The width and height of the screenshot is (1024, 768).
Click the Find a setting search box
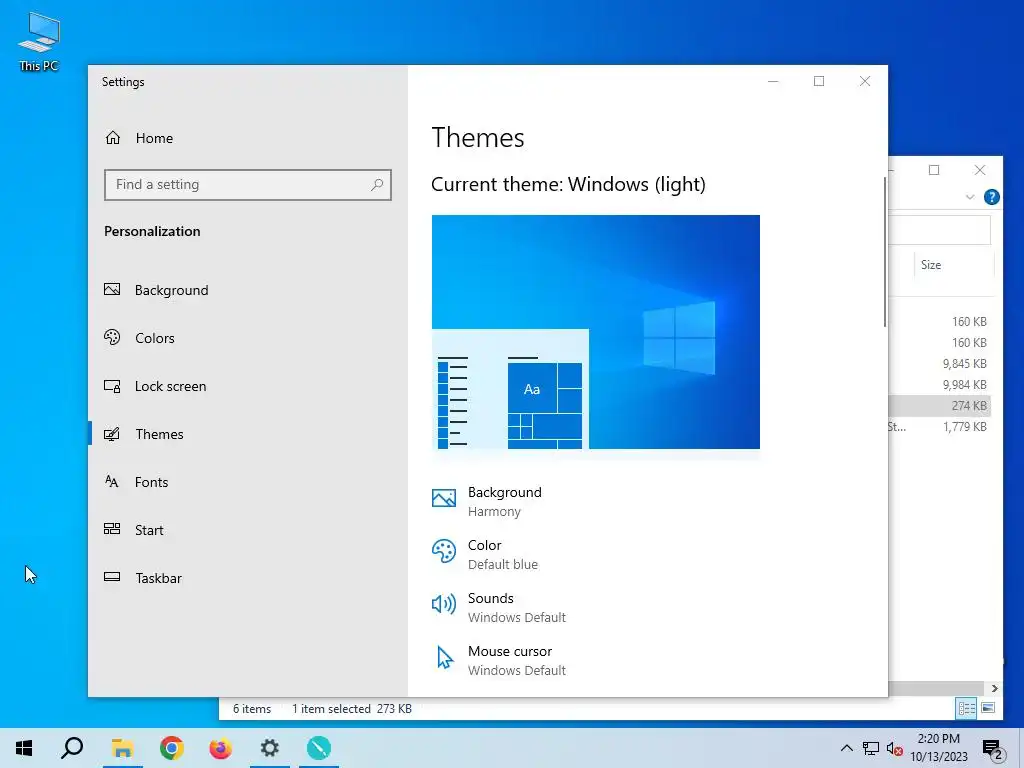(248, 185)
